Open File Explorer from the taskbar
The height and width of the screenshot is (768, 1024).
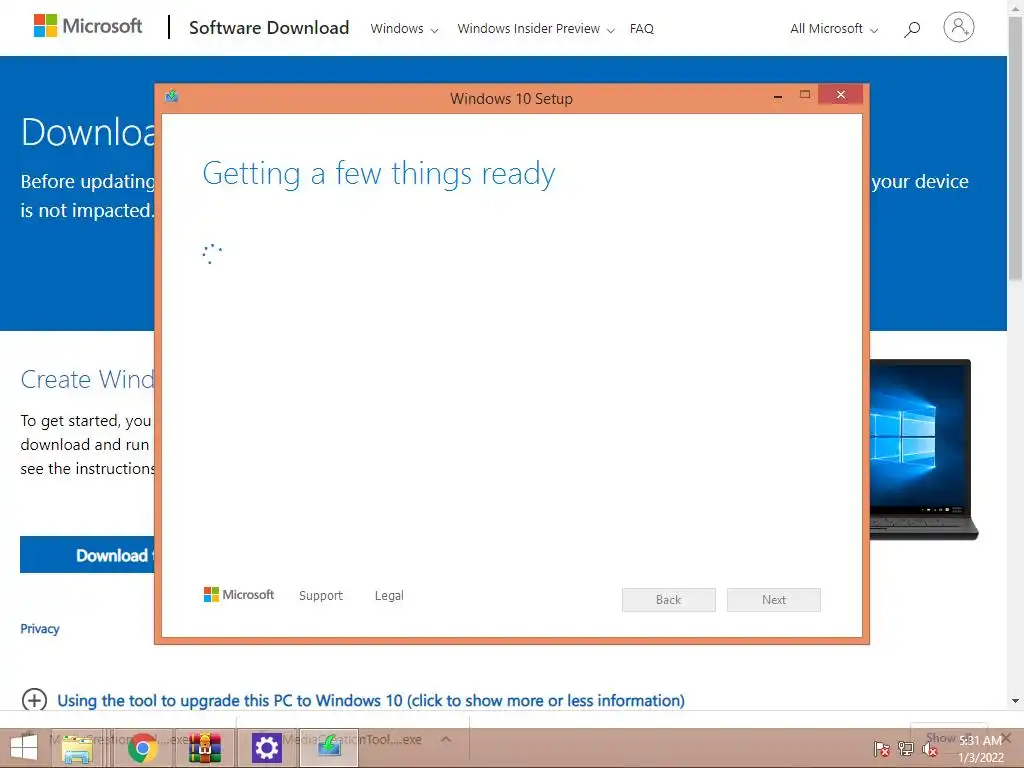click(x=76, y=748)
